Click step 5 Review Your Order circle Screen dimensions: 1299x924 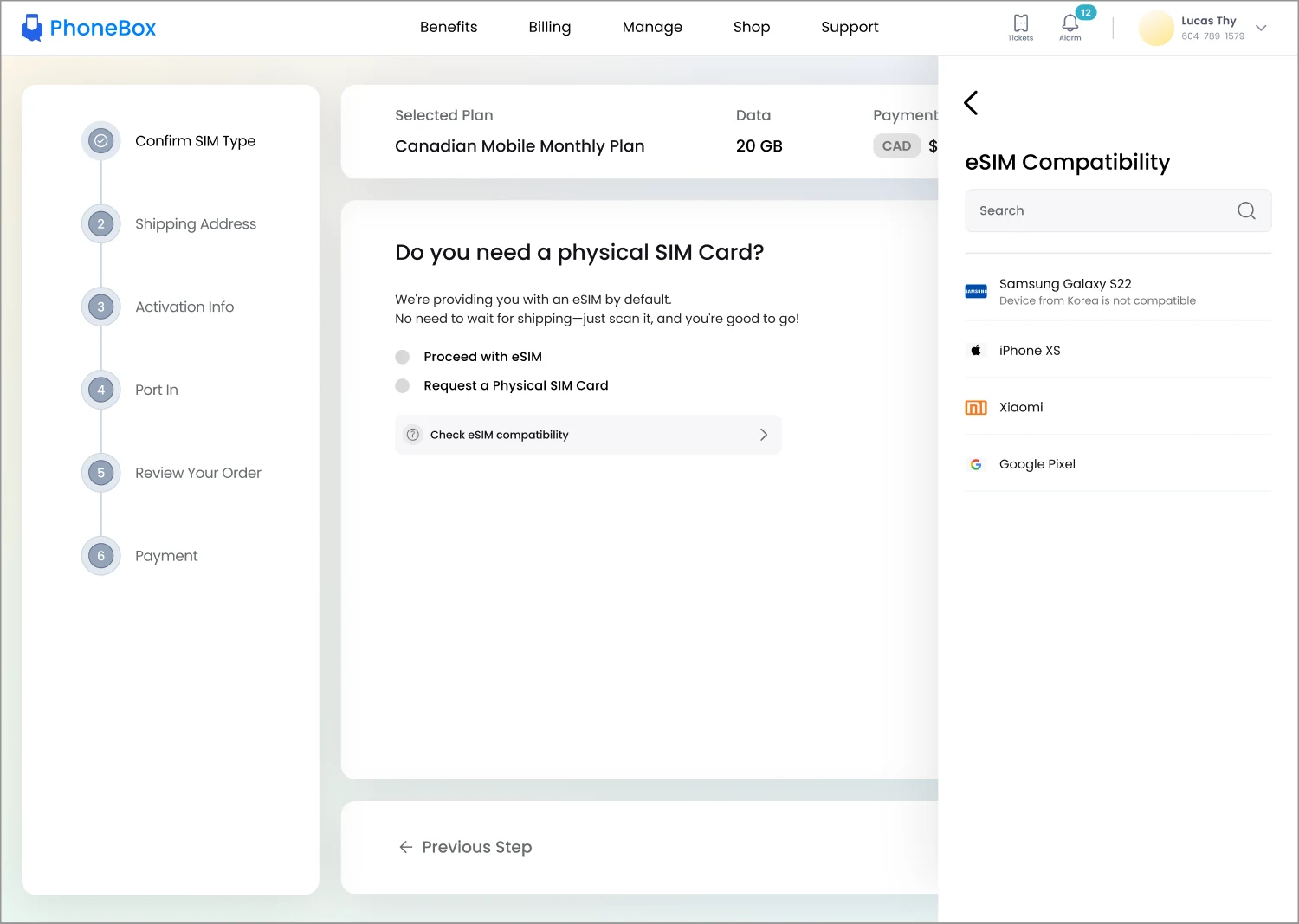pyautogui.click(x=101, y=473)
